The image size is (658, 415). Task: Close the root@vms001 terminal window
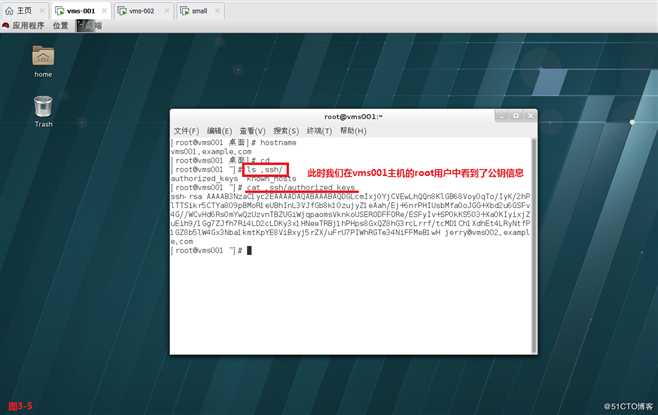click(x=530, y=116)
